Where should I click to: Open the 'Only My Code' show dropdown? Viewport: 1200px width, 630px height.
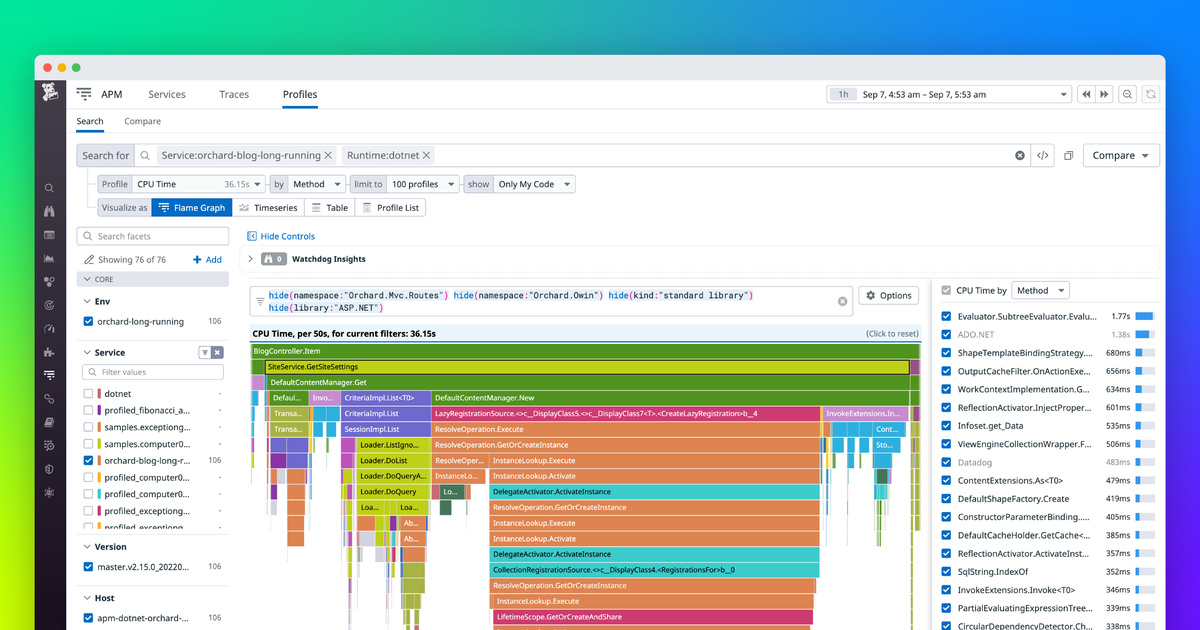pyautogui.click(x=534, y=184)
